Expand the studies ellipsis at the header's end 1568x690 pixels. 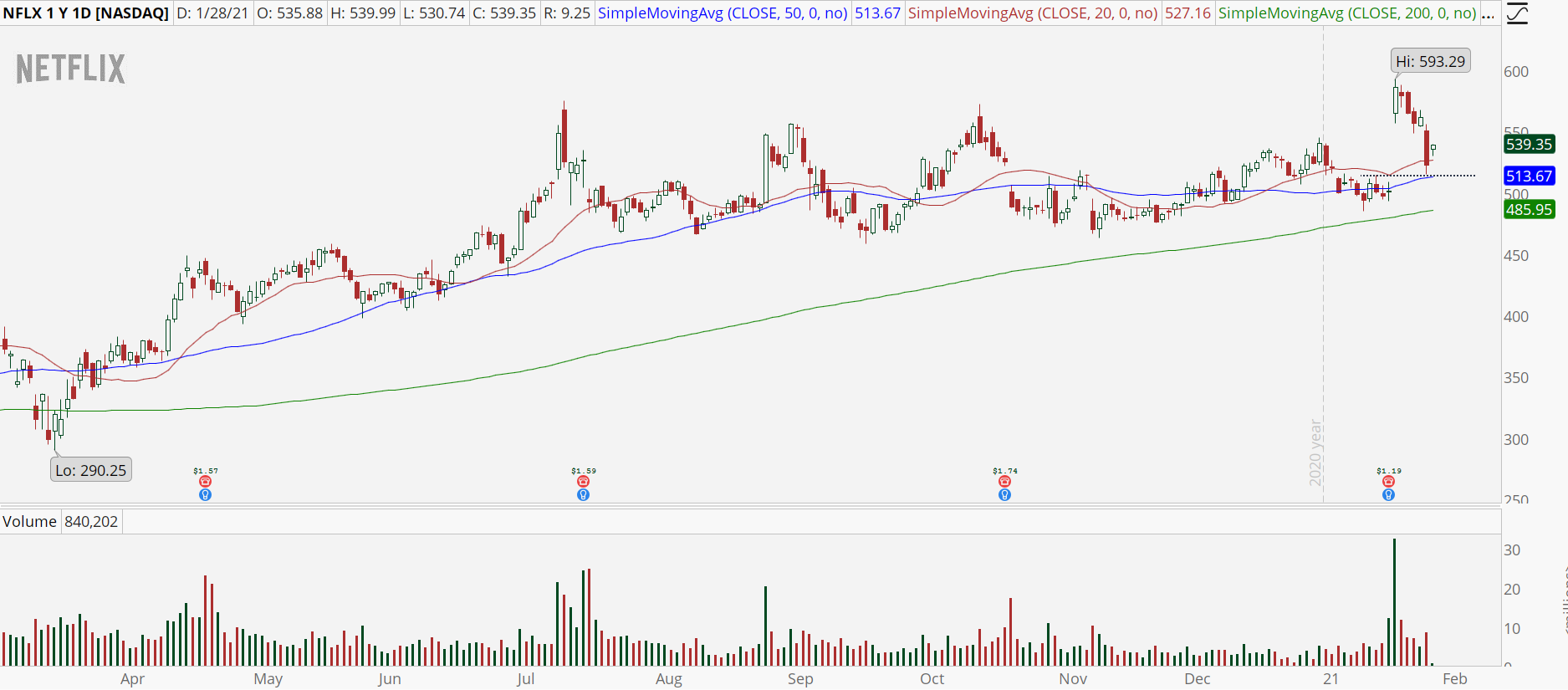pos(1488,13)
